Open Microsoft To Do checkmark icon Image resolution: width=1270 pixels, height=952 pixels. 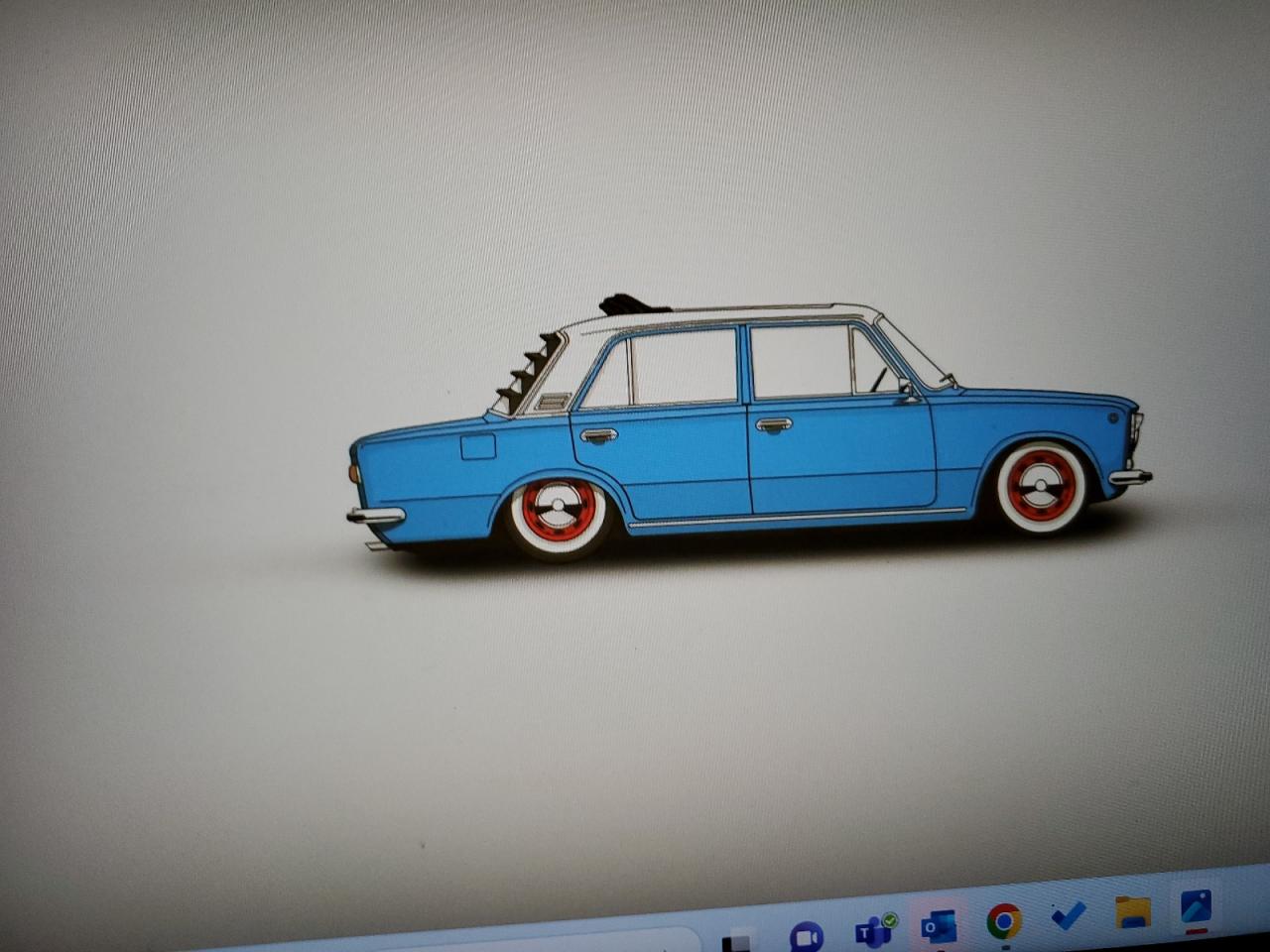(x=1068, y=915)
